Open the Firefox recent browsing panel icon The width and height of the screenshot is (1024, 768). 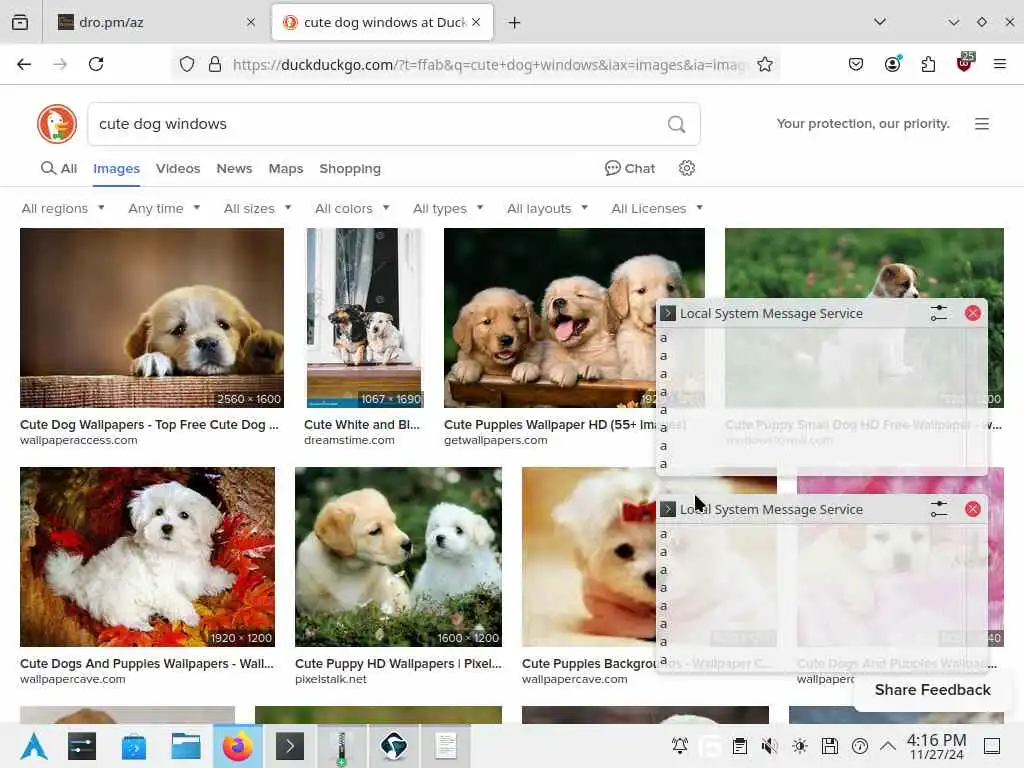coord(20,22)
